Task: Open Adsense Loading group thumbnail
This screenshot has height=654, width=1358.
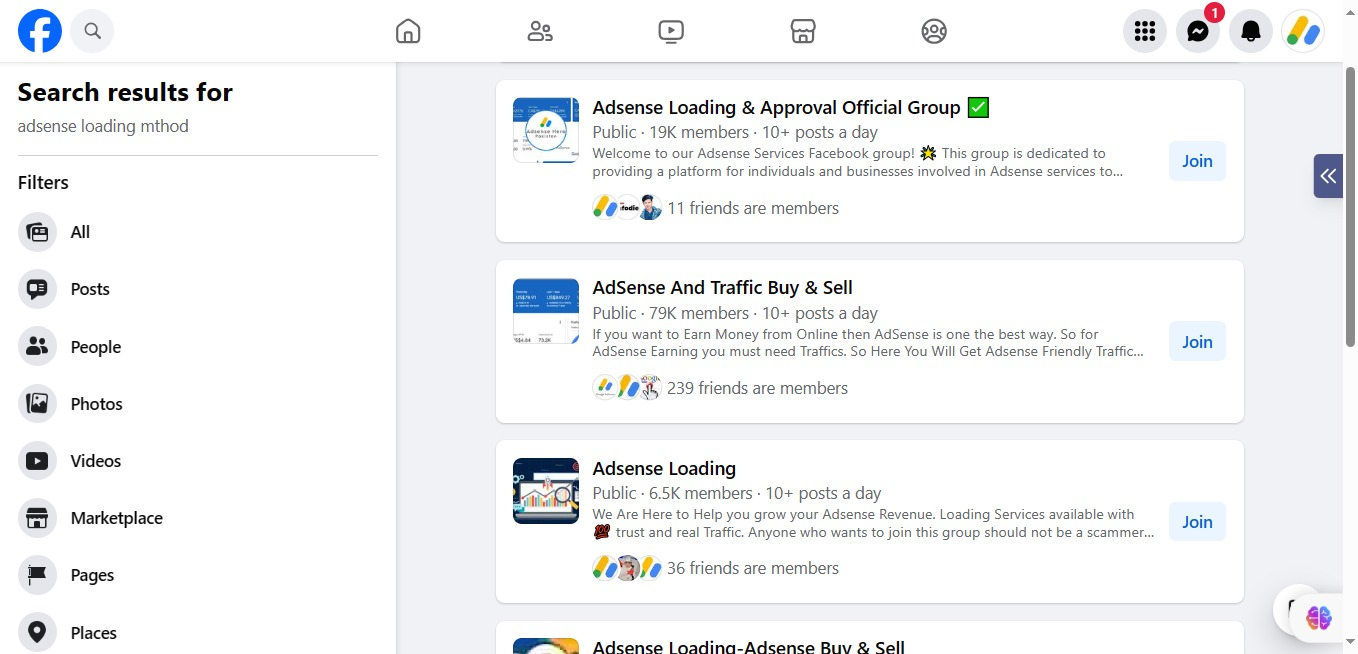Action: [x=546, y=491]
